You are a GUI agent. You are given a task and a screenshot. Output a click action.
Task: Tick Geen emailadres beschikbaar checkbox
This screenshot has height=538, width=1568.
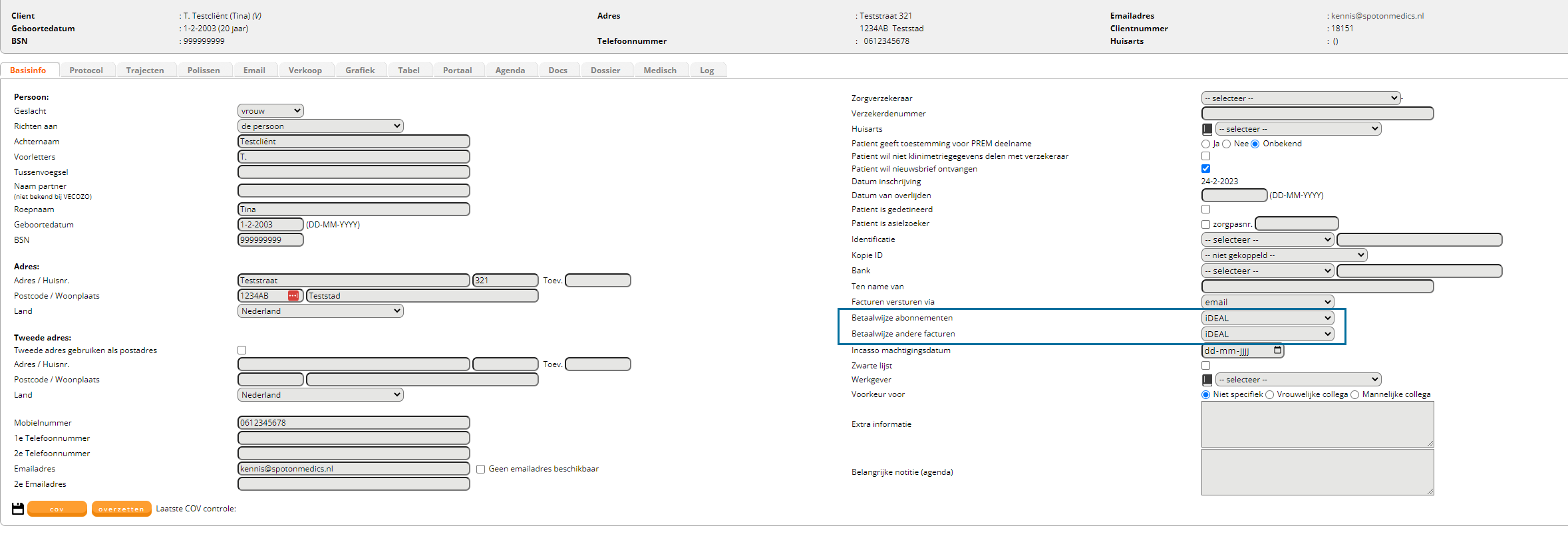pos(480,469)
